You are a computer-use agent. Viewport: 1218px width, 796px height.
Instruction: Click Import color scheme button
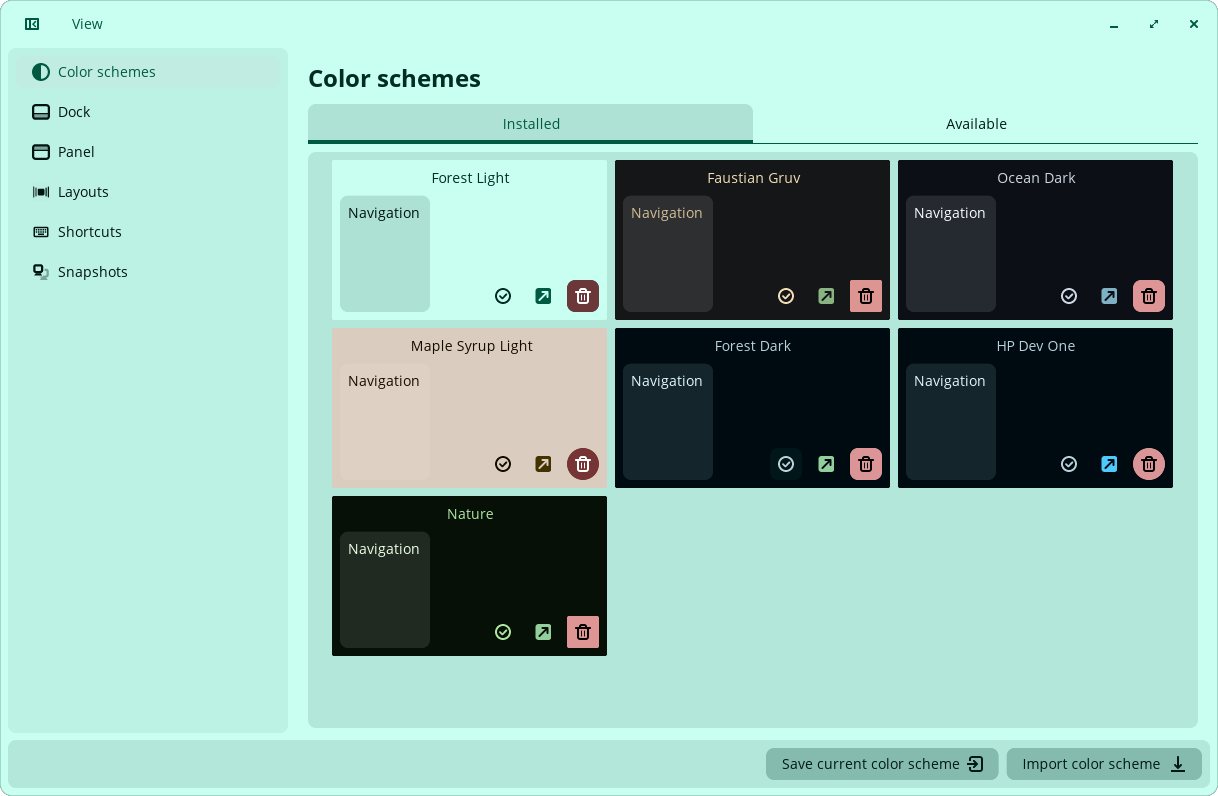click(x=1104, y=764)
